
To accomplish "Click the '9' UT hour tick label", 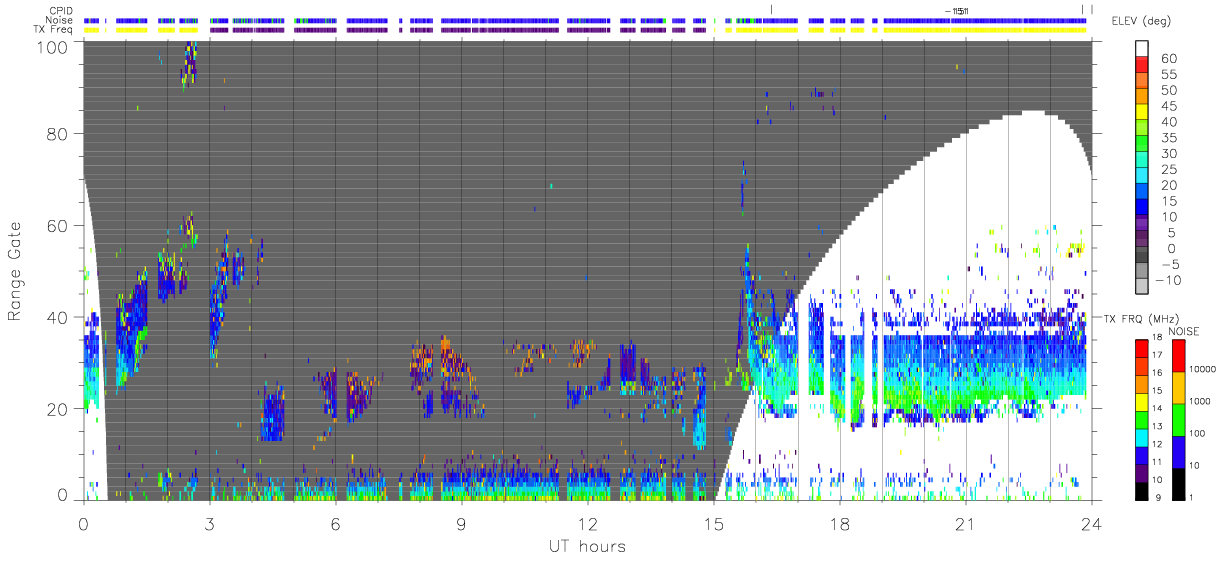I will click(461, 523).
